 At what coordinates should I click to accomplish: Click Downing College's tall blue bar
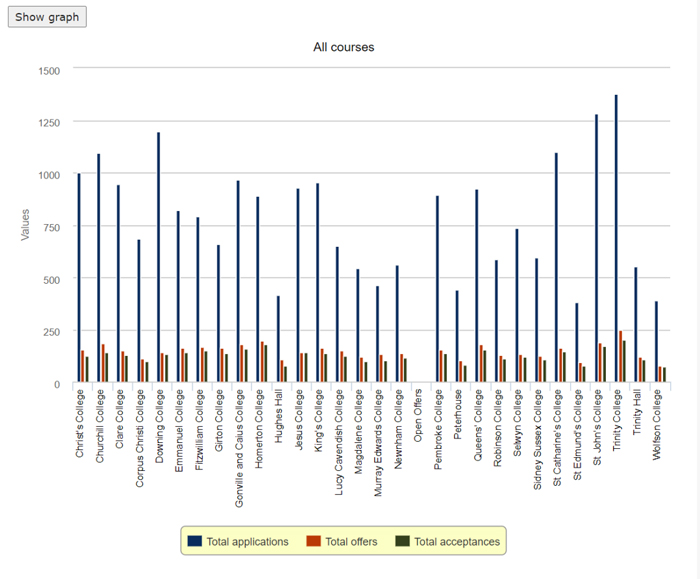[158, 258]
